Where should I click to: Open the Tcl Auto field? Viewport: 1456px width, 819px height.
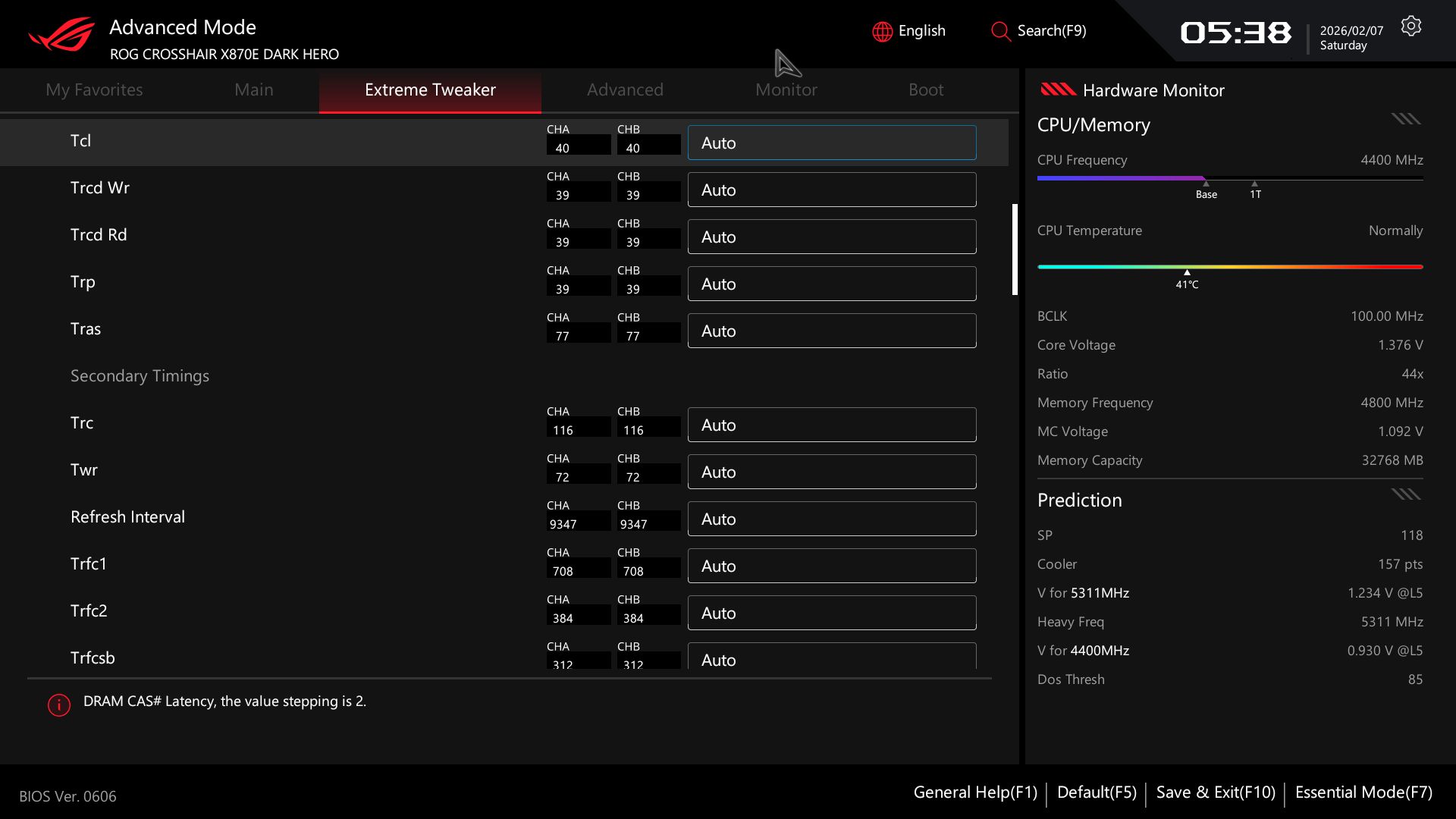831,143
